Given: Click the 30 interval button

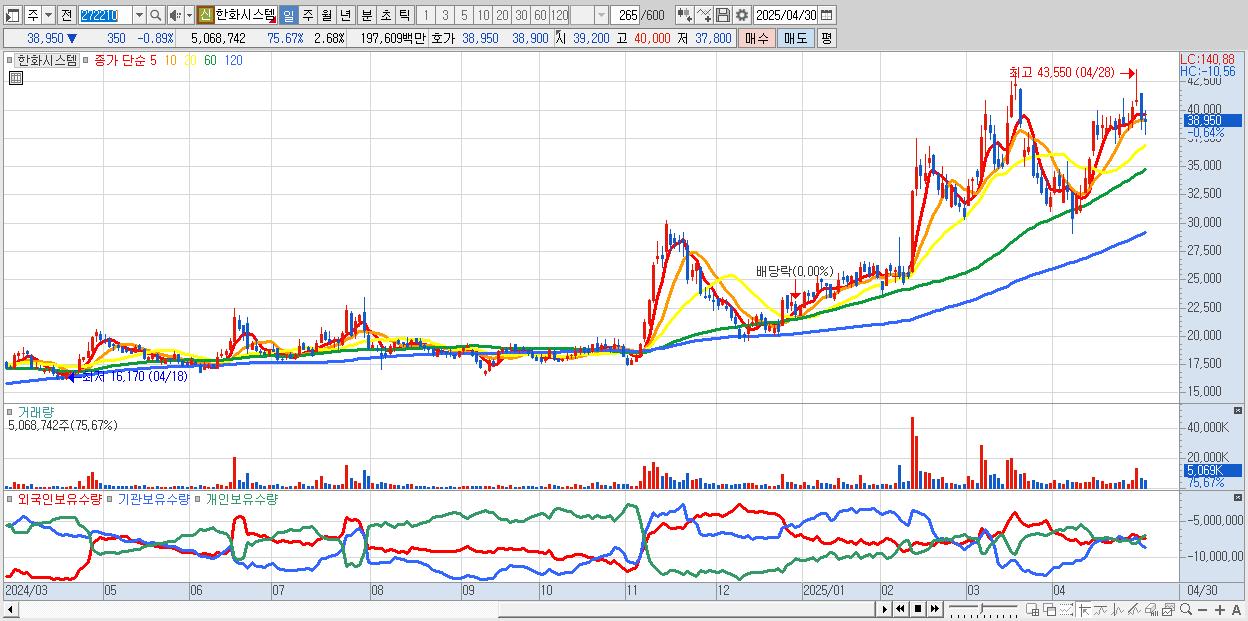Looking at the screenshot, I should (x=521, y=15).
